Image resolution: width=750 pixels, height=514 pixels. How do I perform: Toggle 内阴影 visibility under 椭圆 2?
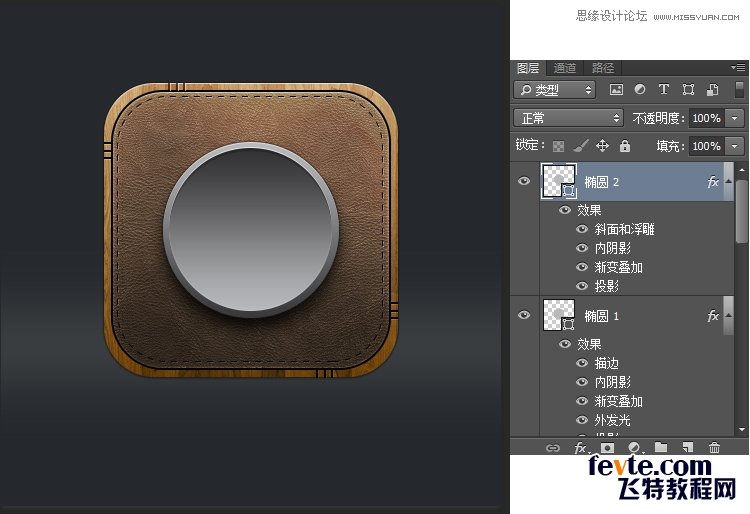(582, 248)
